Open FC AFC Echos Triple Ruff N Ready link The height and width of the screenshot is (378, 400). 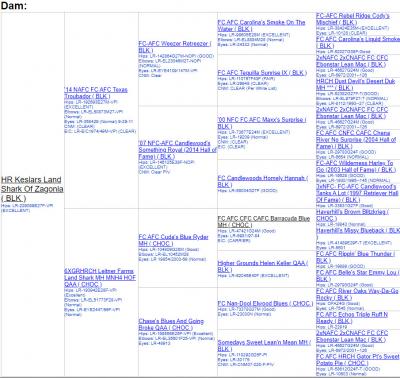[x=352, y=318]
